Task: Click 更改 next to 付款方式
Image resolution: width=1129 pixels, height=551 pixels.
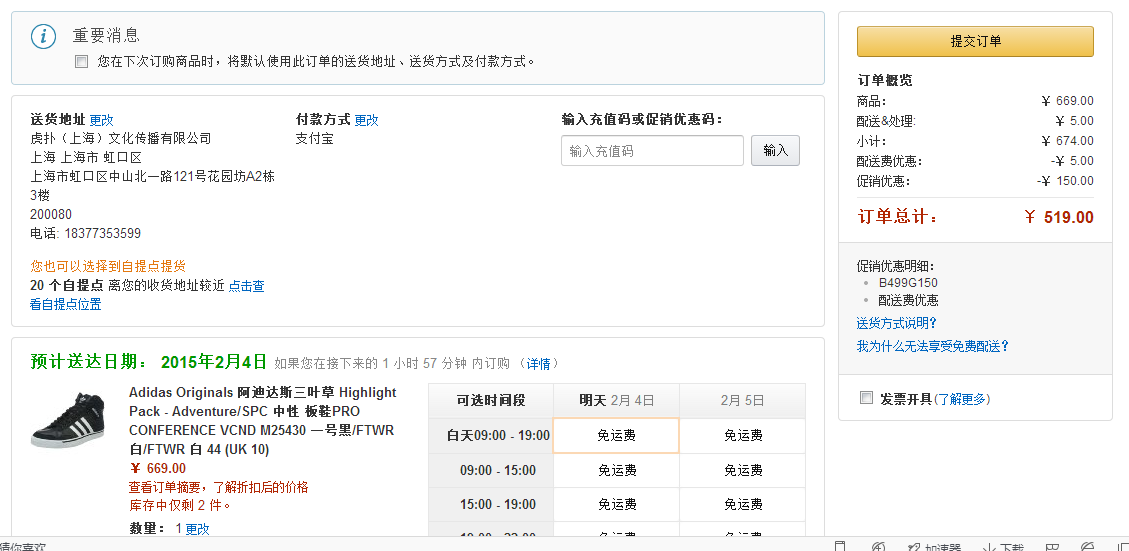Action: click(366, 120)
